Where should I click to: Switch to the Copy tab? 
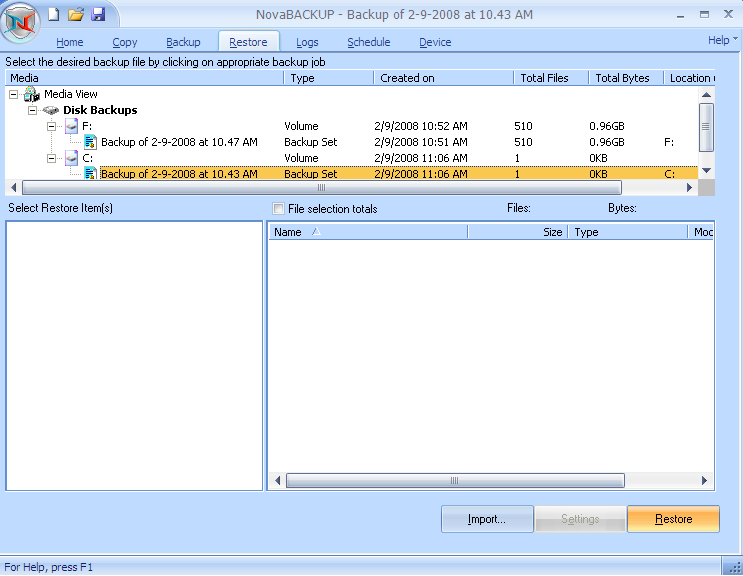tap(125, 42)
